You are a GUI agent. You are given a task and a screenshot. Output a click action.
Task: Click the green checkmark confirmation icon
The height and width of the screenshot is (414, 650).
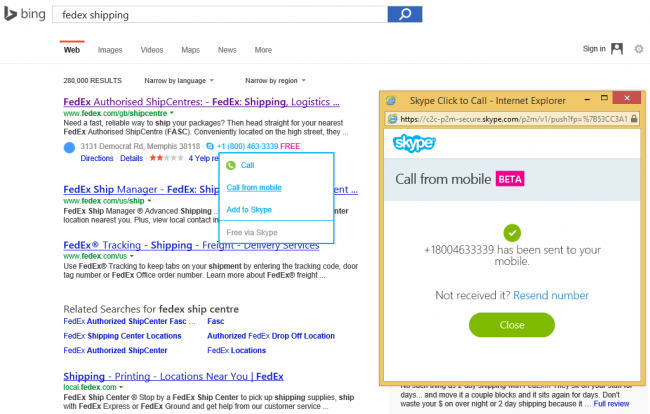(x=512, y=233)
